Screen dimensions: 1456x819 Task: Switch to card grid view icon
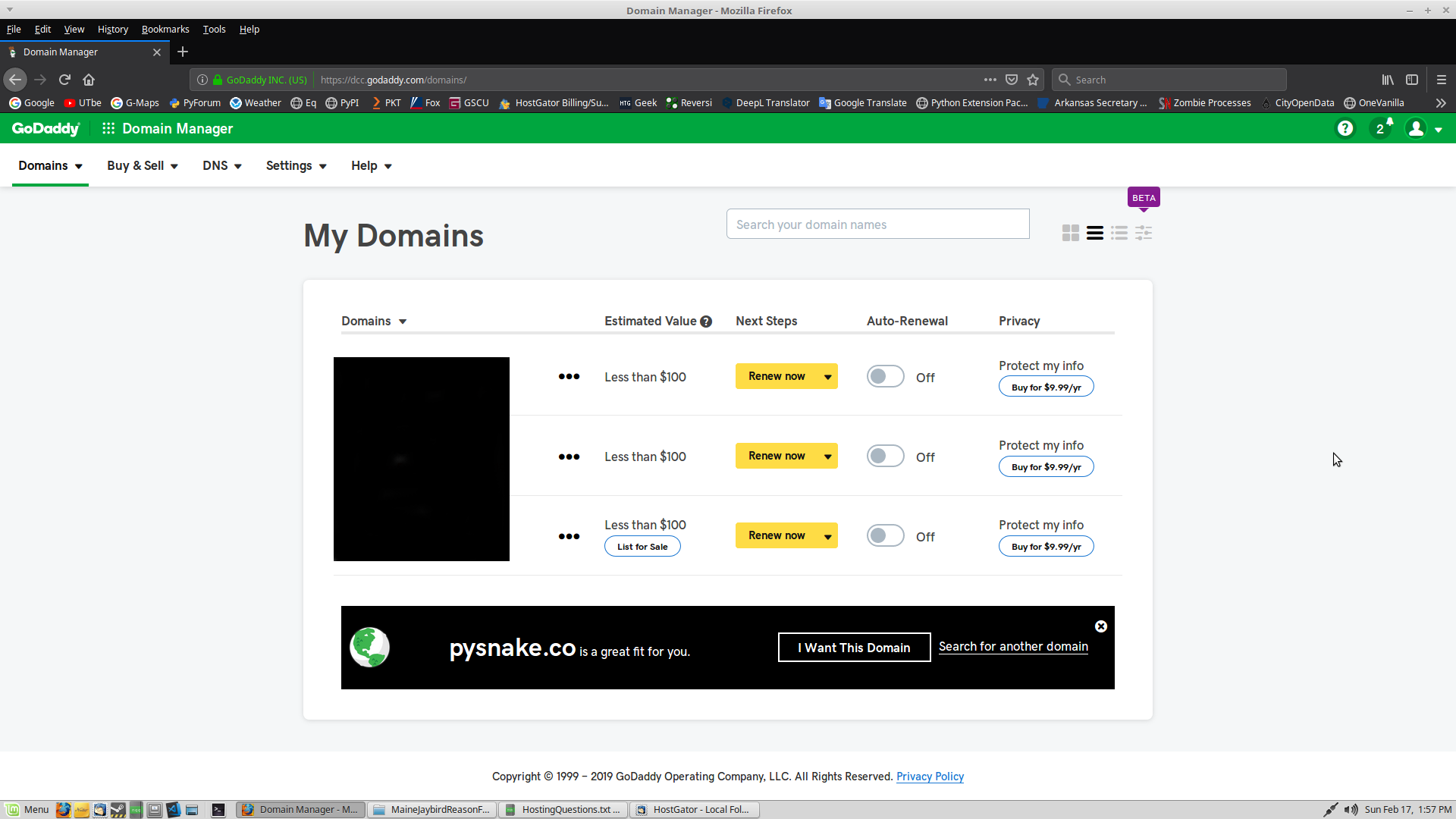pyautogui.click(x=1070, y=233)
